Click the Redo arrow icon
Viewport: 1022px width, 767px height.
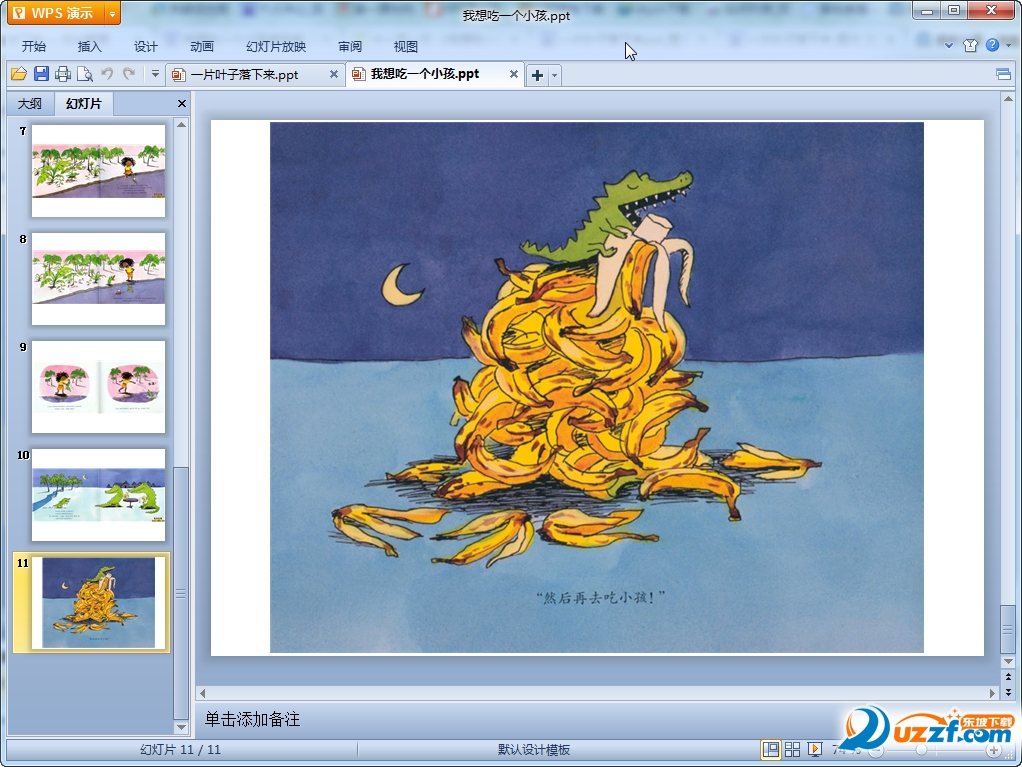129,74
